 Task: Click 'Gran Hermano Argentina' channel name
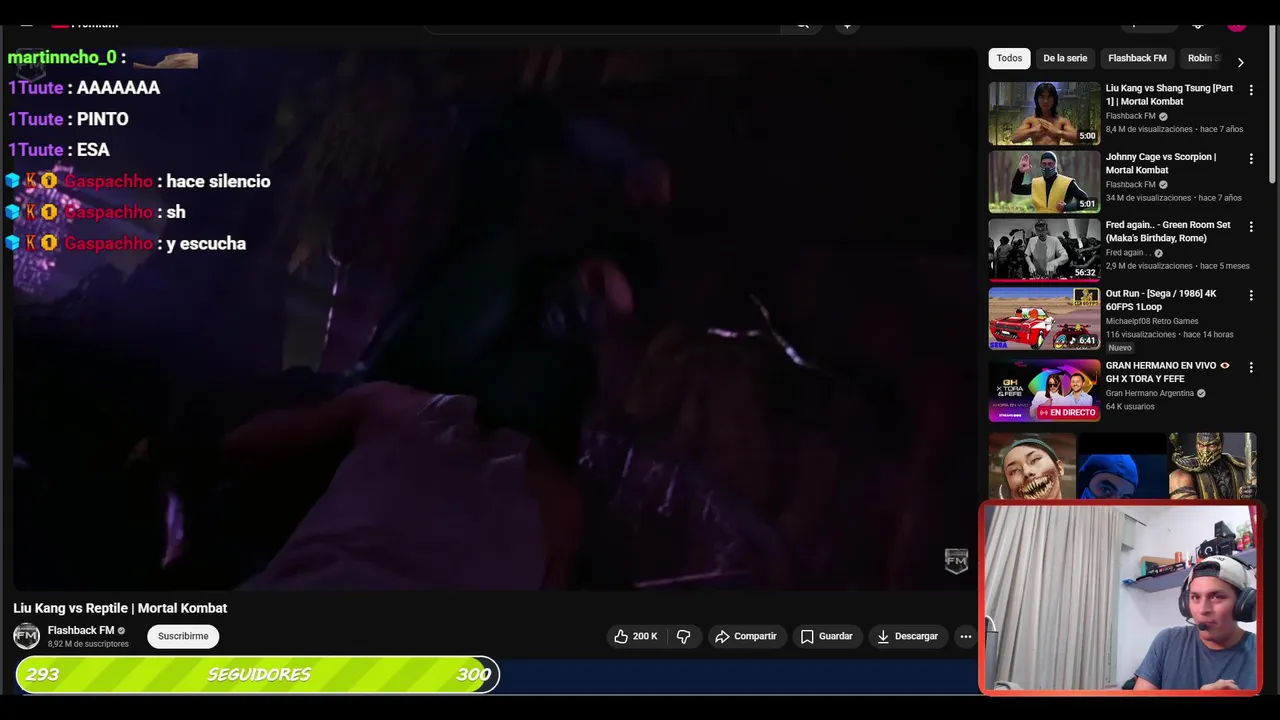[1150, 393]
